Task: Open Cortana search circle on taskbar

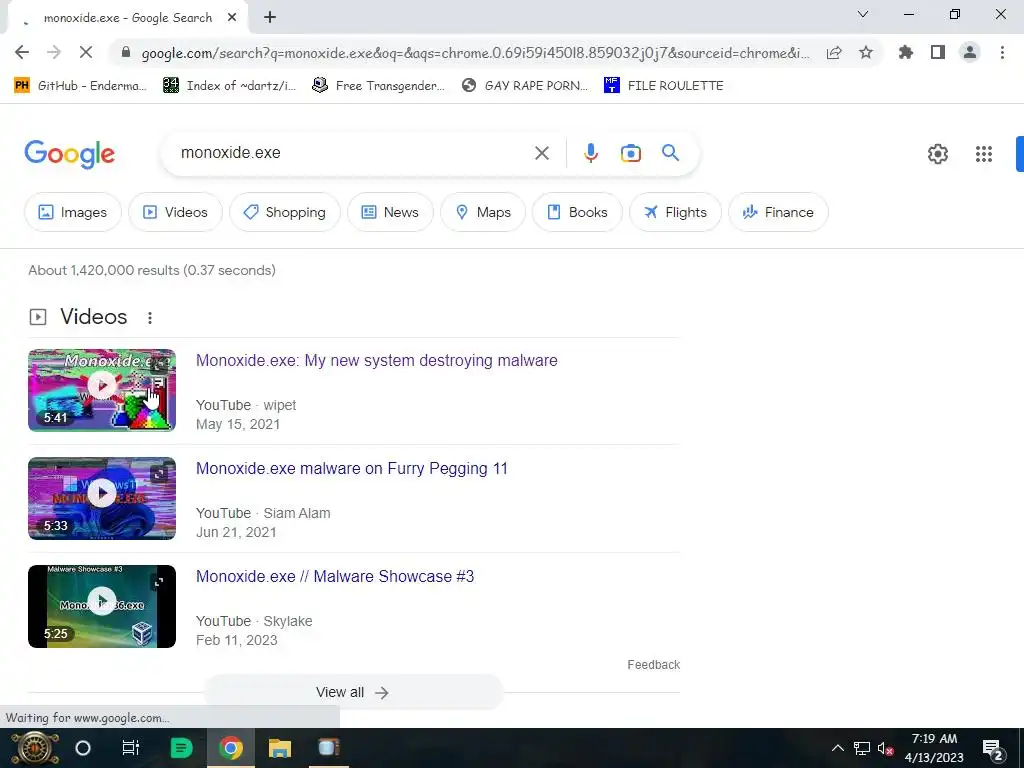Action: tap(83, 748)
